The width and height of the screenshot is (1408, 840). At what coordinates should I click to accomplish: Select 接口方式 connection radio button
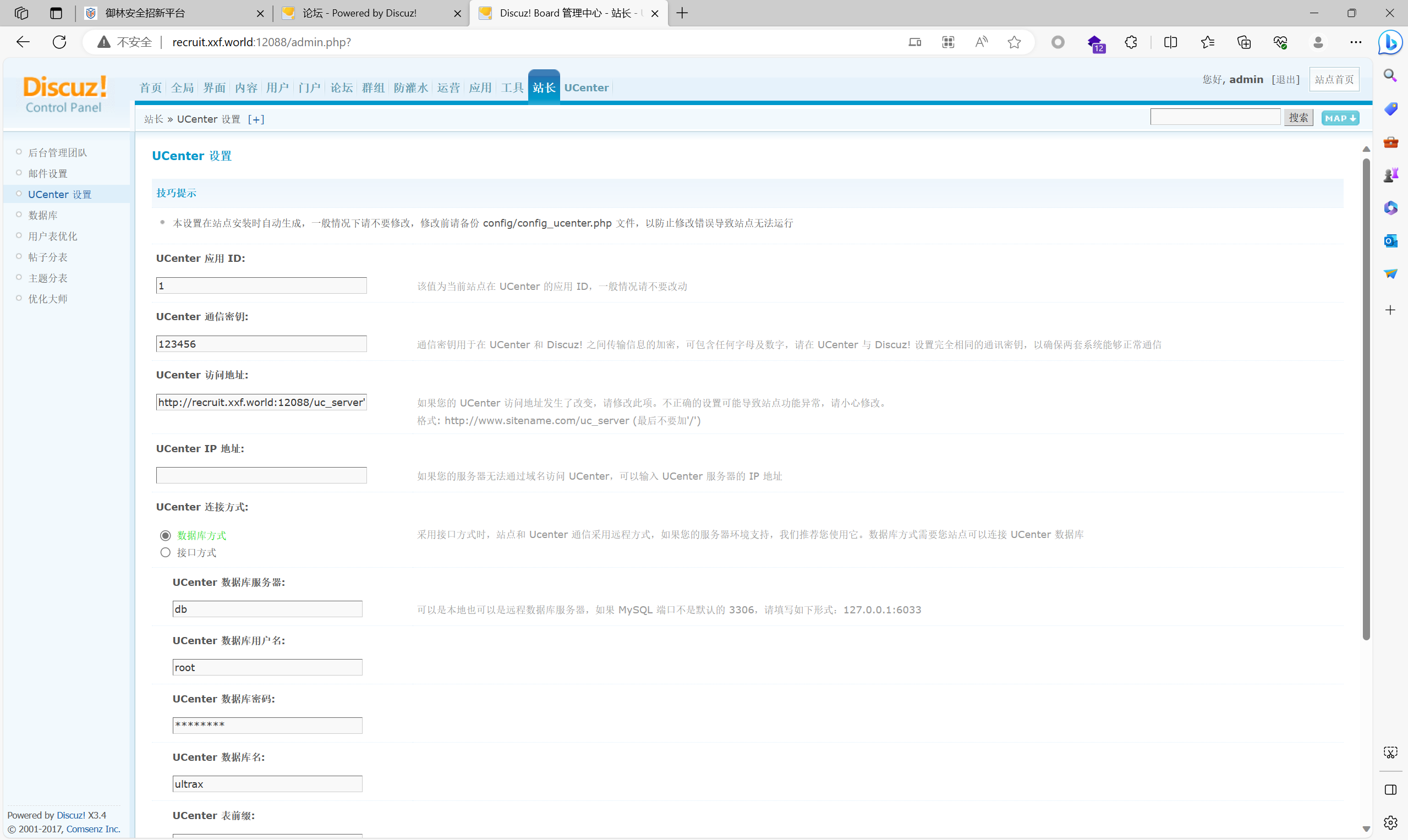pyautogui.click(x=165, y=552)
